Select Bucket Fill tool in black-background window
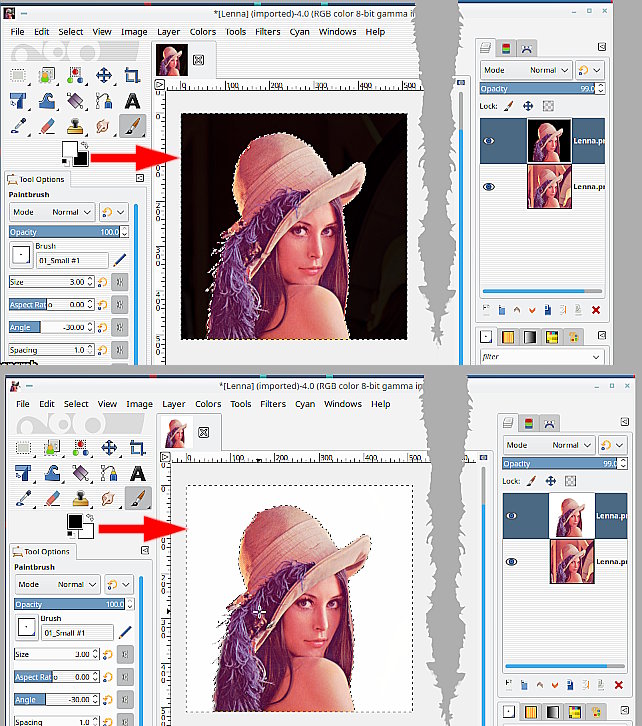The image size is (642, 726). point(75,101)
